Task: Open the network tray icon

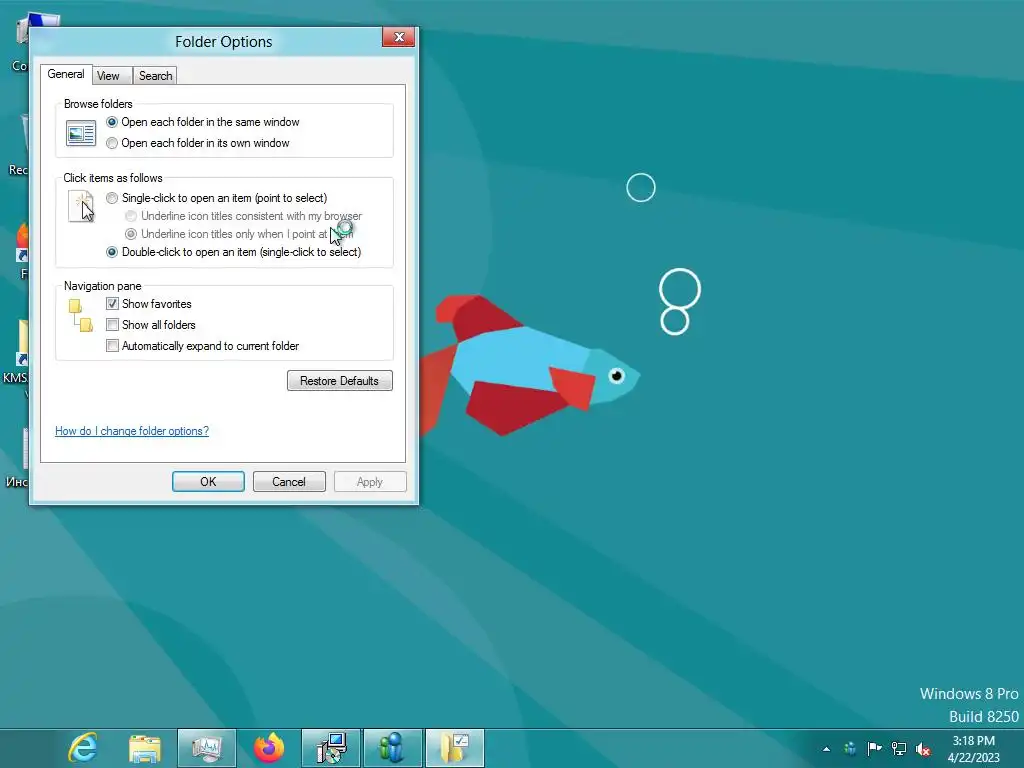Action: (x=899, y=748)
